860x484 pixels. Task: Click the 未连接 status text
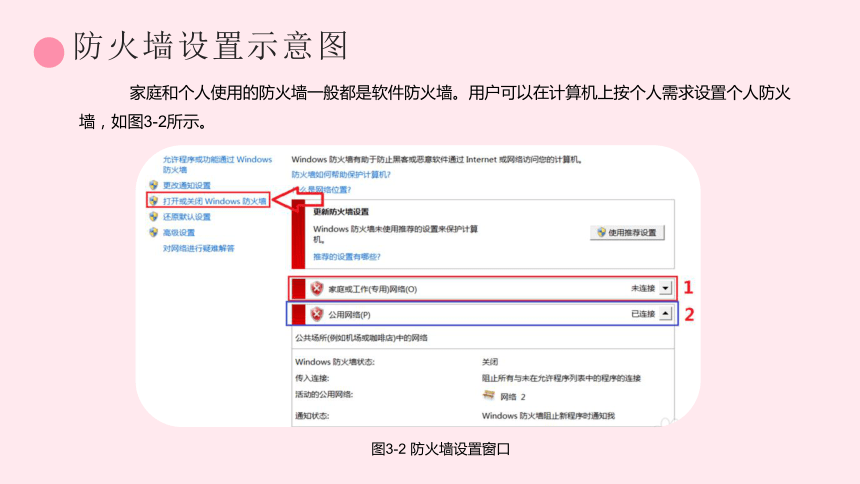(x=643, y=288)
